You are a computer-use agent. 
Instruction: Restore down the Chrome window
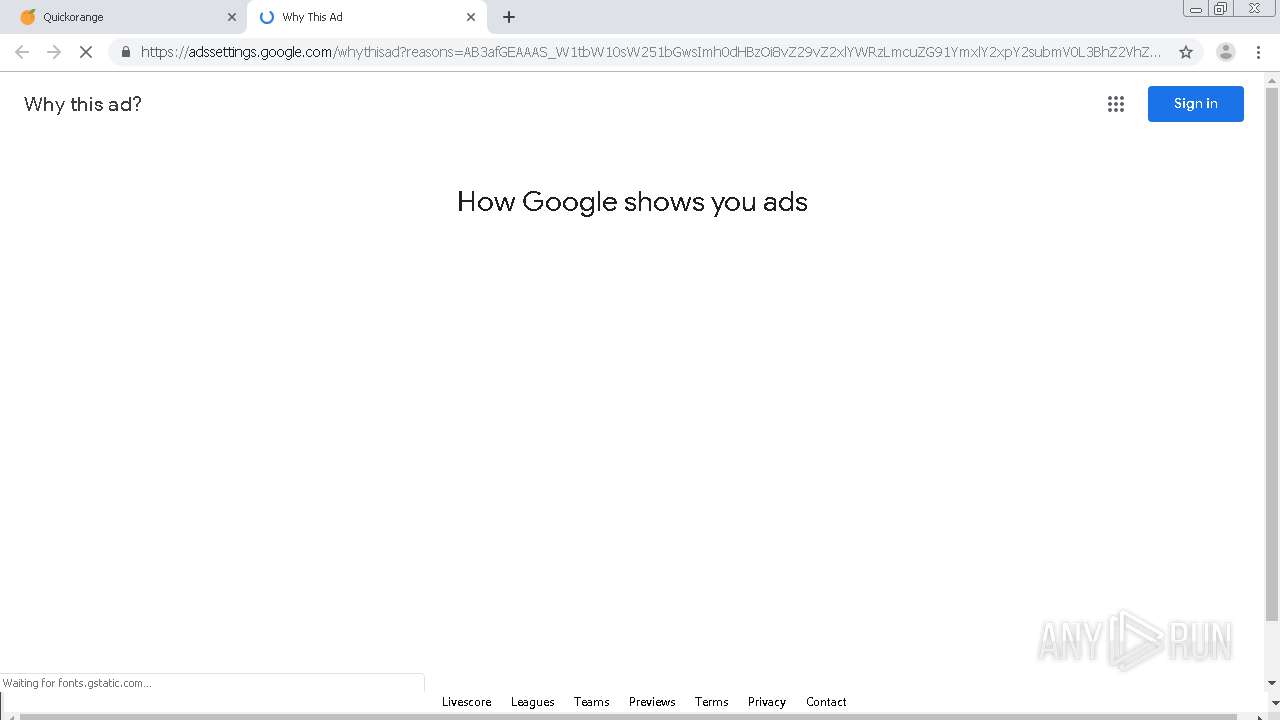1221,9
